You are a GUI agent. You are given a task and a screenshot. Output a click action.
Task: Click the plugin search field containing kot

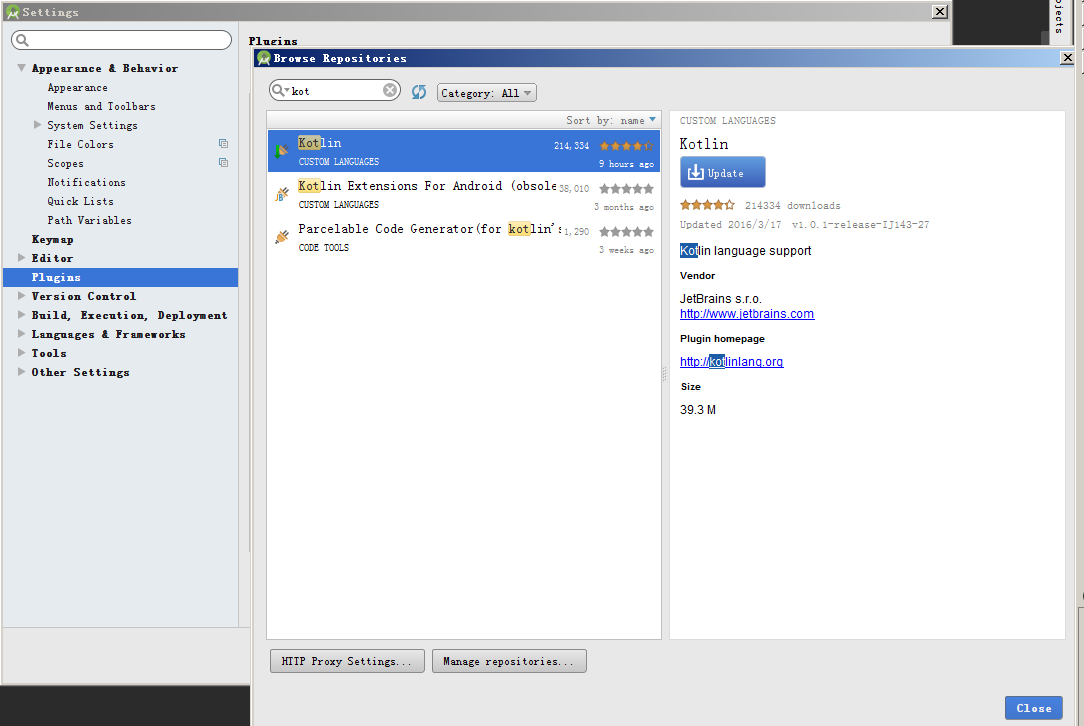click(335, 91)
